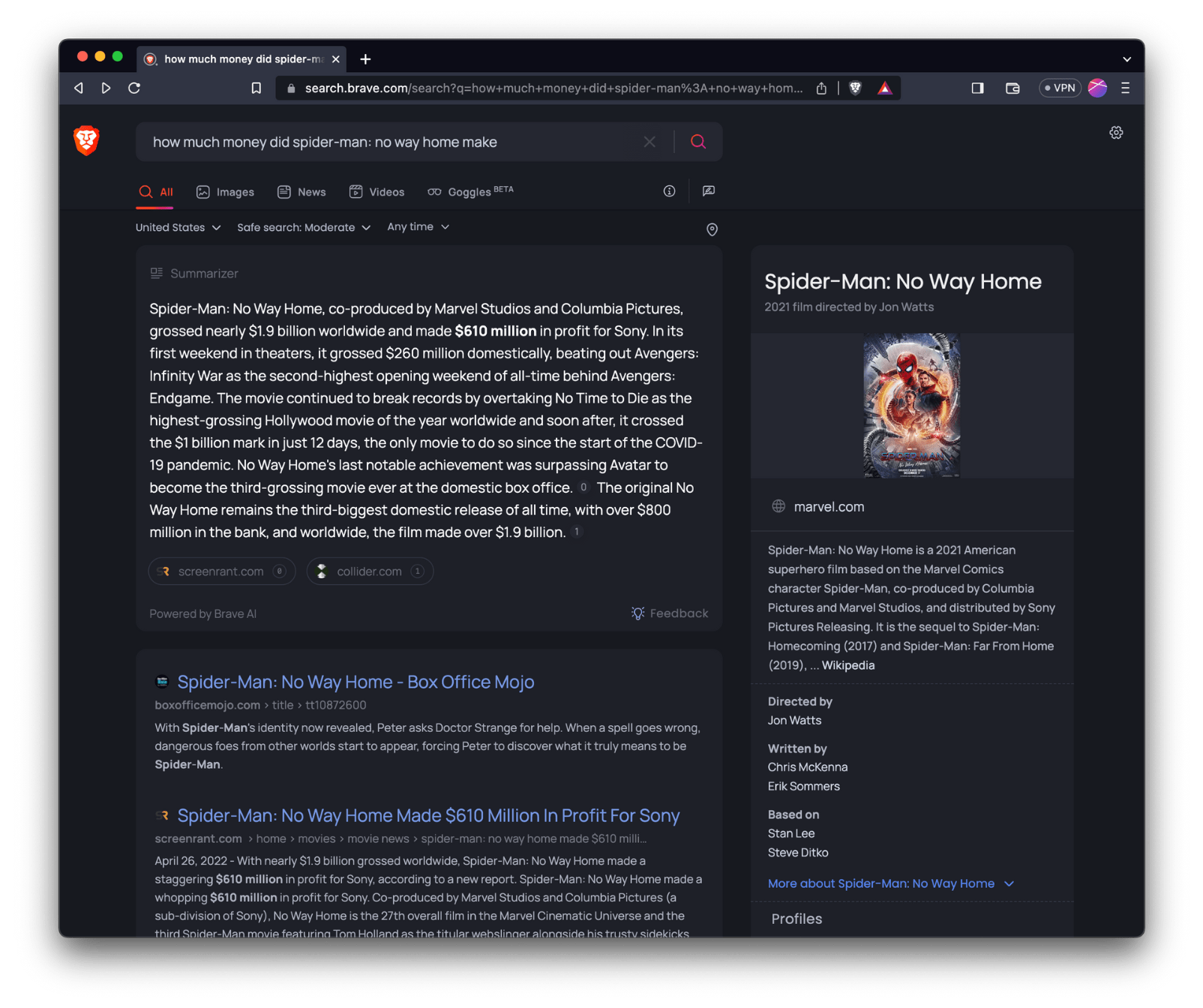Reload the current page

coord(134,88)
